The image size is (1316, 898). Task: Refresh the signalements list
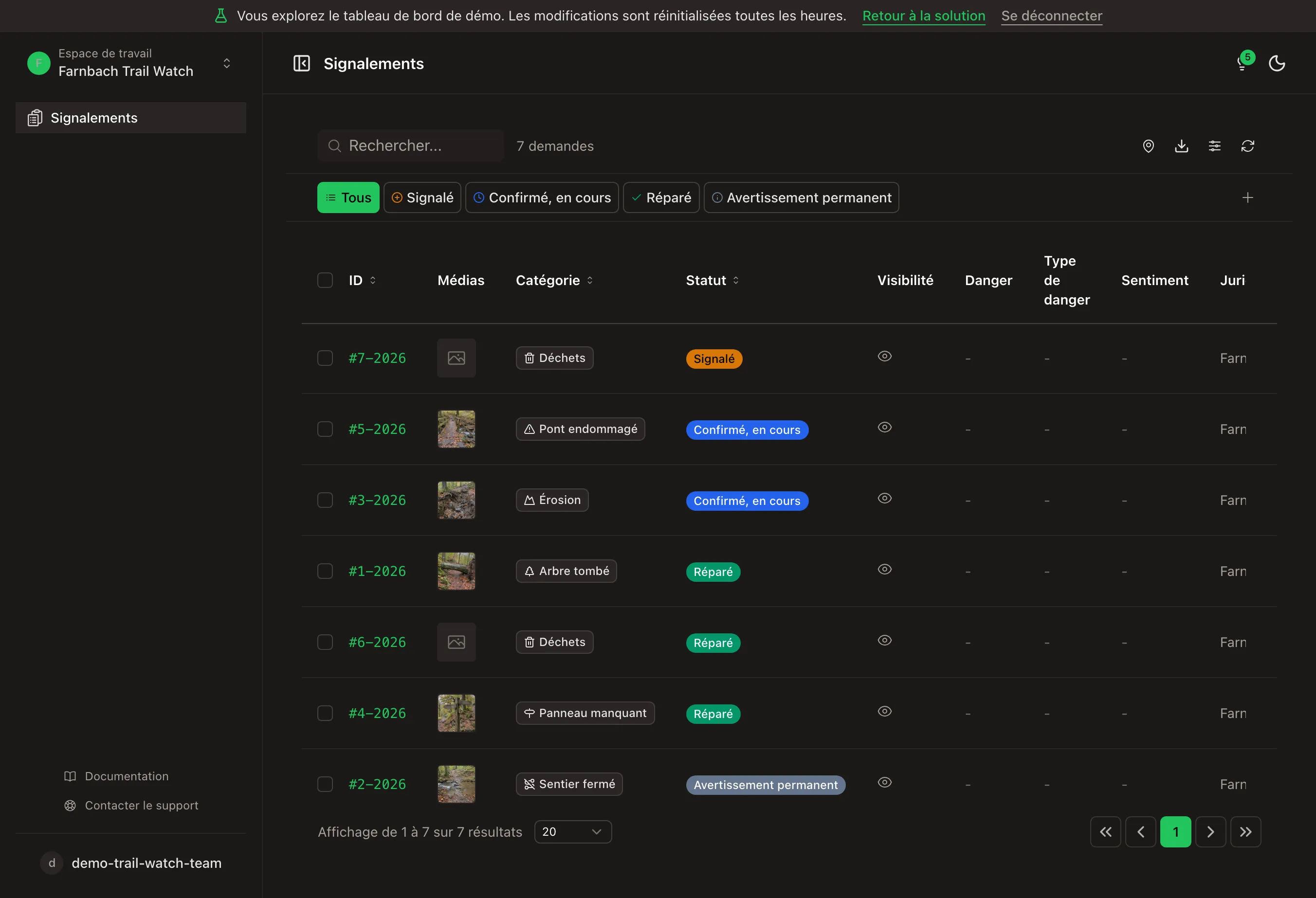(1248, 146)
